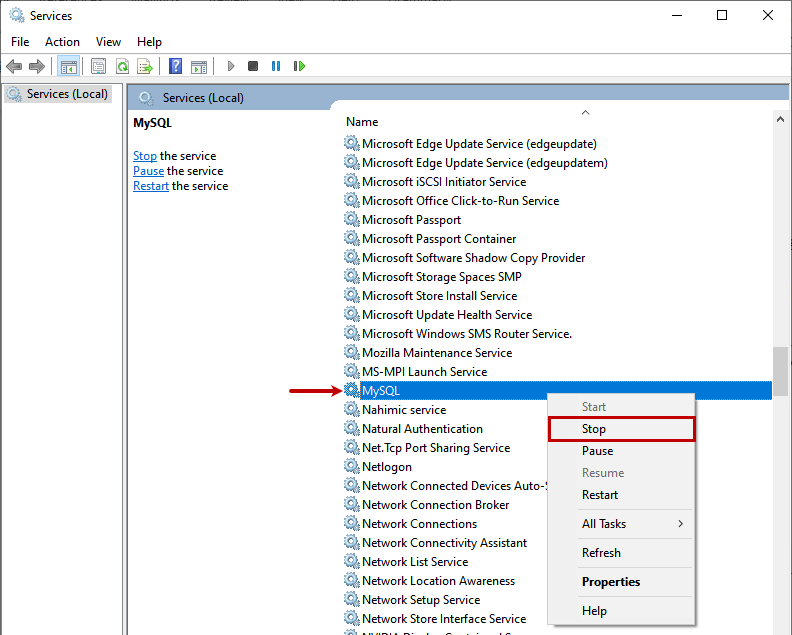Click the Forward arrow toolbar icon
The image size is (792, 635).
click(x=37, y=66)
